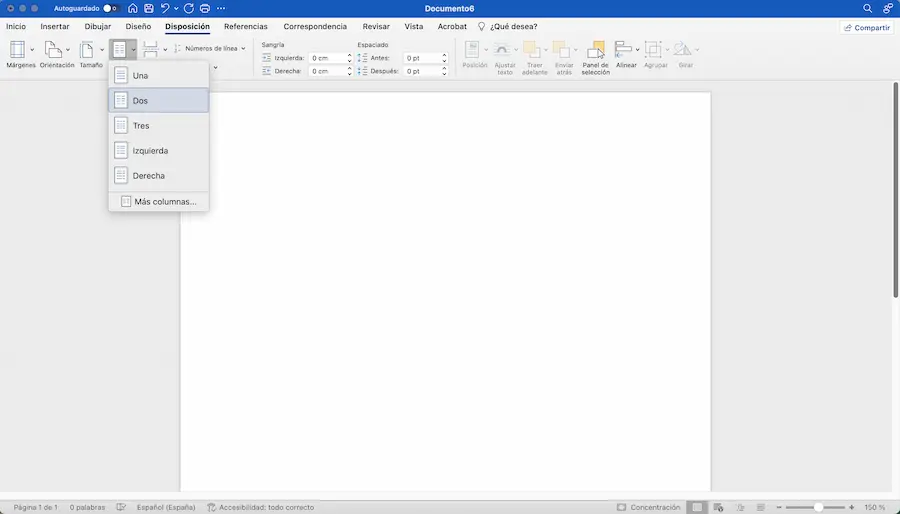Switch to the Vista tab
This screenshot has height=514, width=900.
(x=414, y=26)
